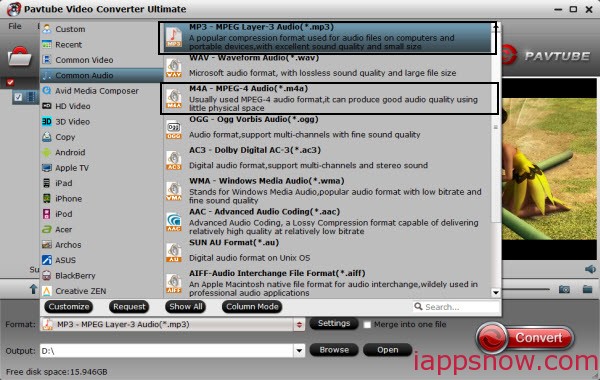
Task: Click the move up arrow icon
Action: [33, 289]
